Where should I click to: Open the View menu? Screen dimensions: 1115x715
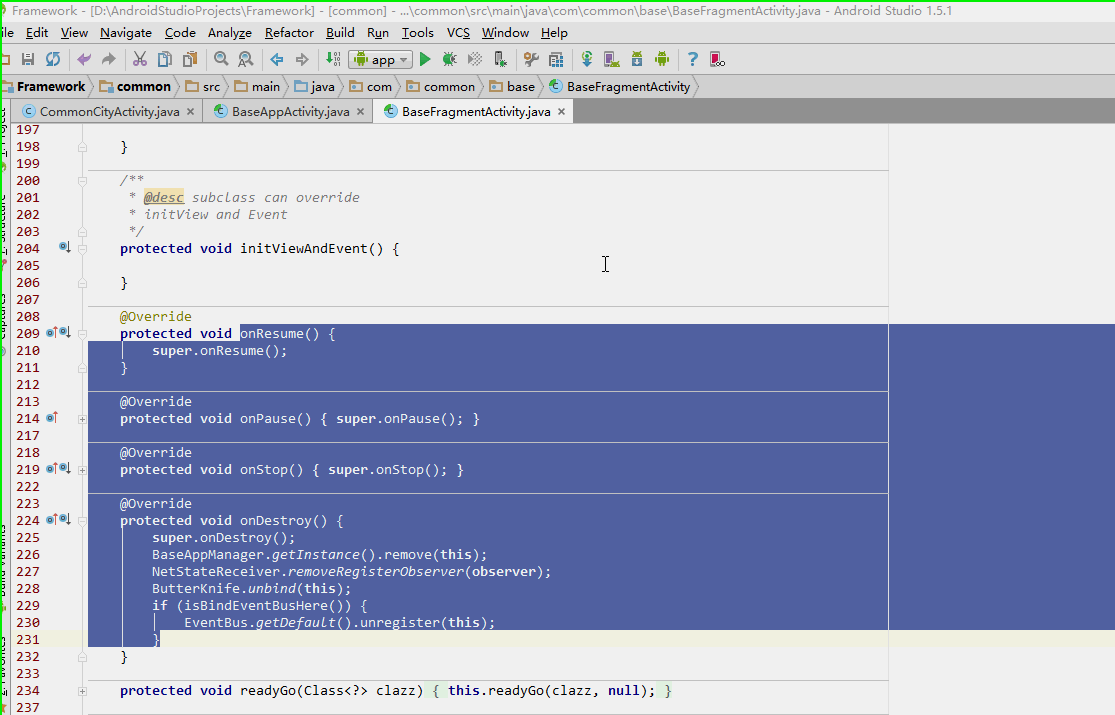(74, 33)
